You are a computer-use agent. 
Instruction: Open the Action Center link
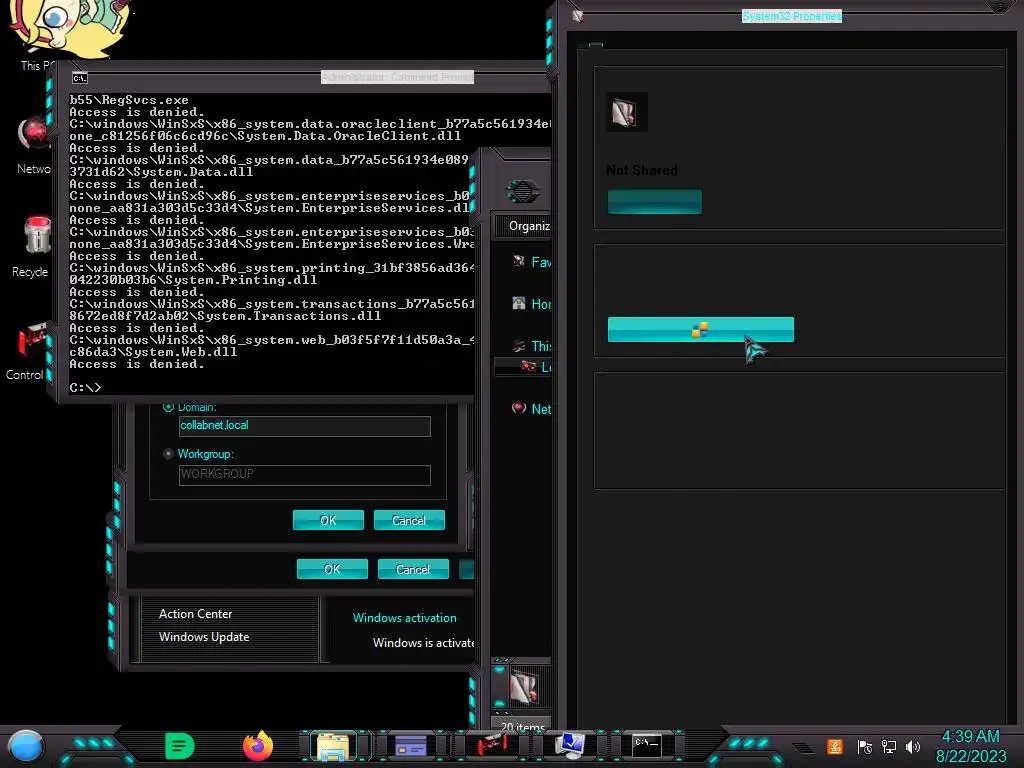pyautogui.click(x=195, y=614)
